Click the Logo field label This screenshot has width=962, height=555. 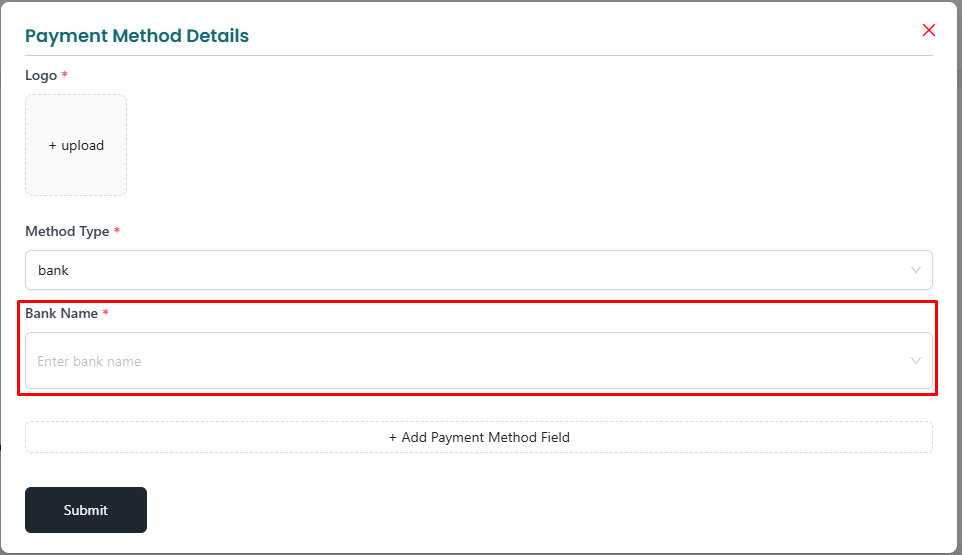point(41,75)
